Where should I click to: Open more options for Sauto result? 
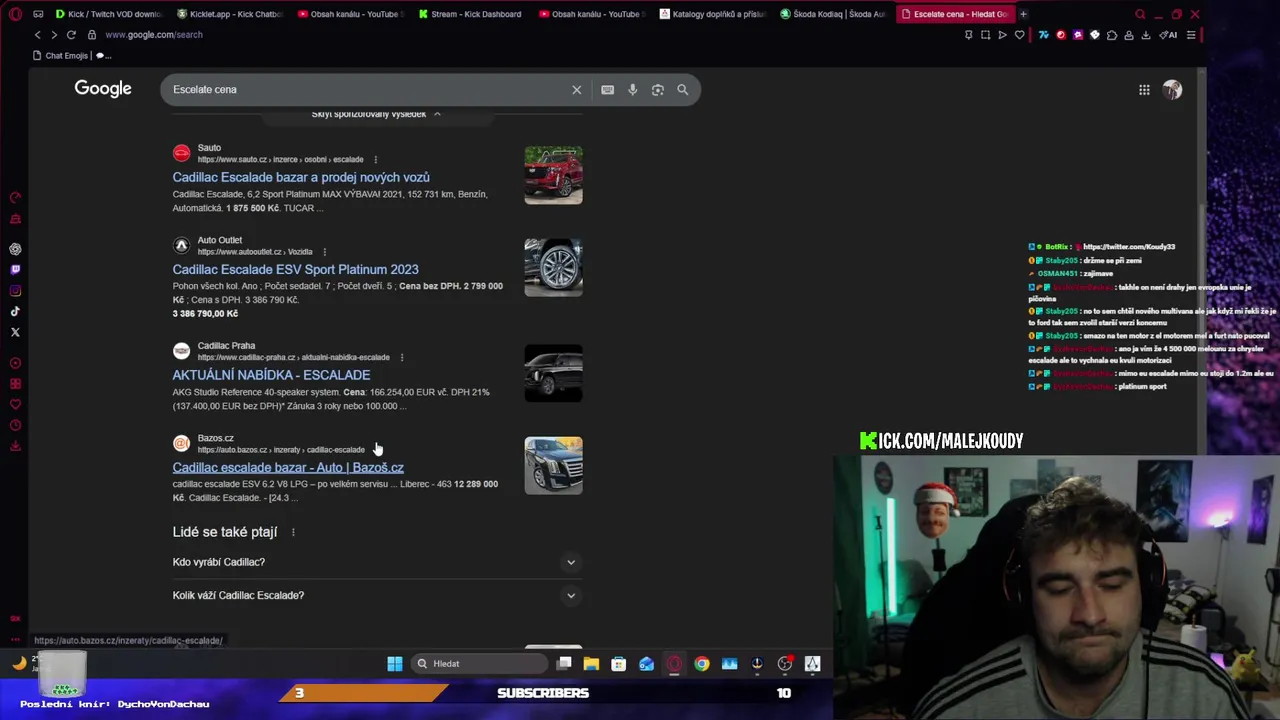[376, 160]
